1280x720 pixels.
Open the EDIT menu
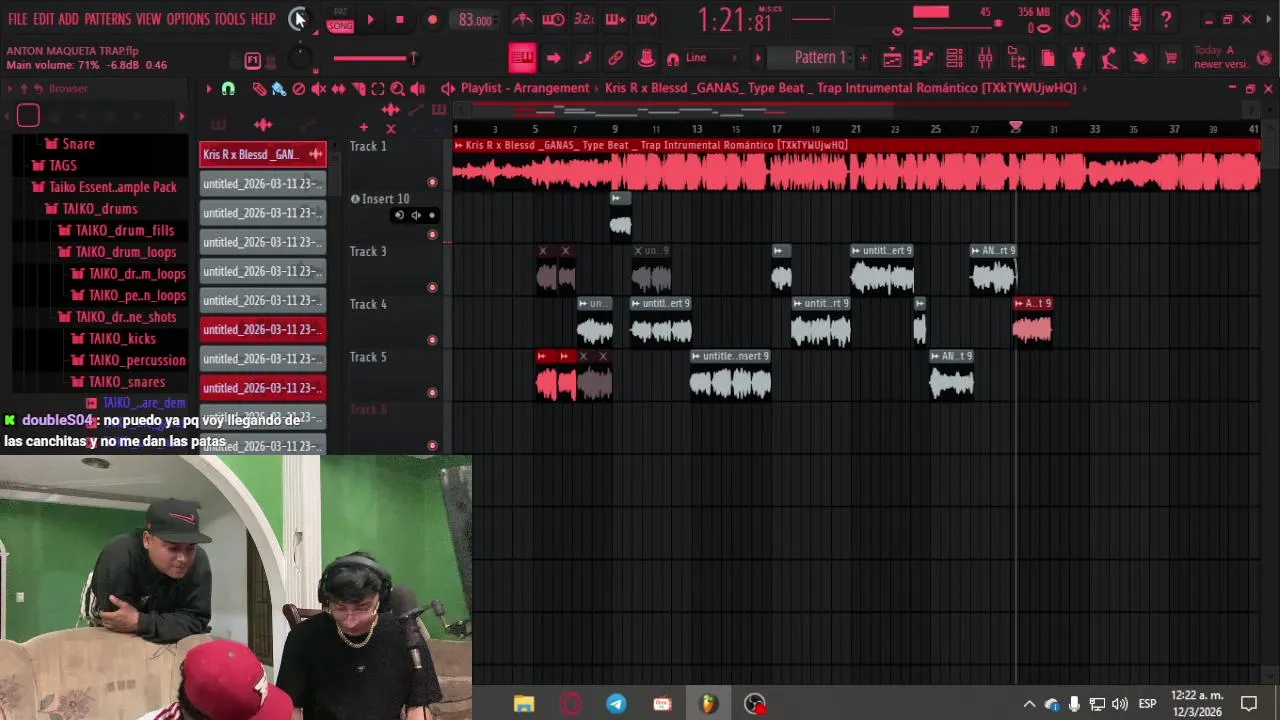click(43, 19)
